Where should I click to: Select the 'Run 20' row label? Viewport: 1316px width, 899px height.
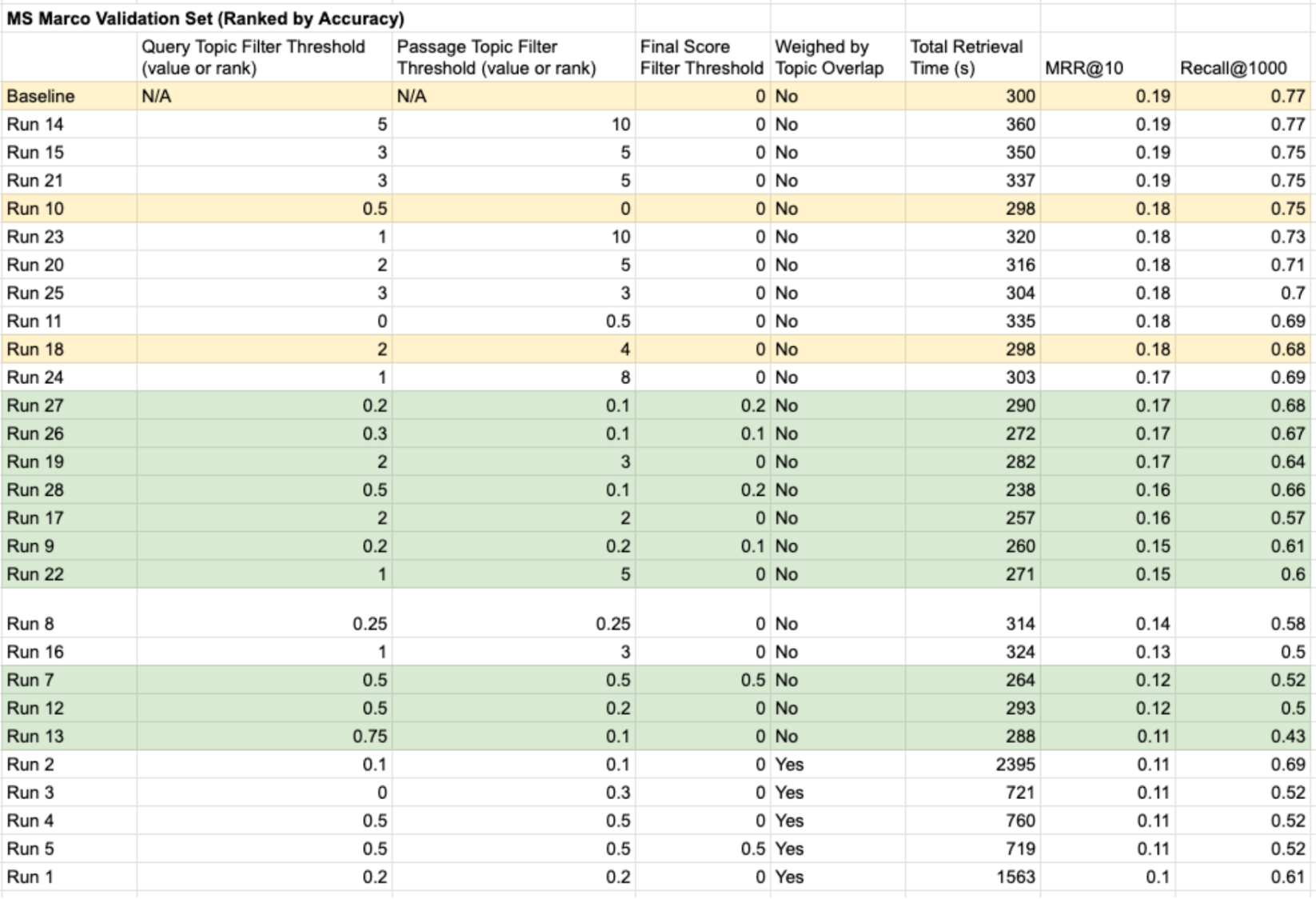pos(35,265)
